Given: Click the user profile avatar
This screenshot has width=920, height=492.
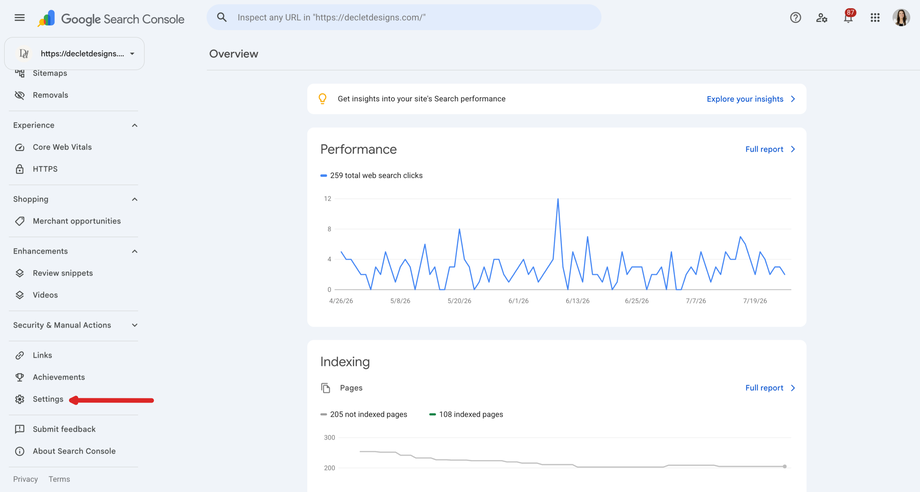Looking at the screenshot, I should (x=901, y=18).
